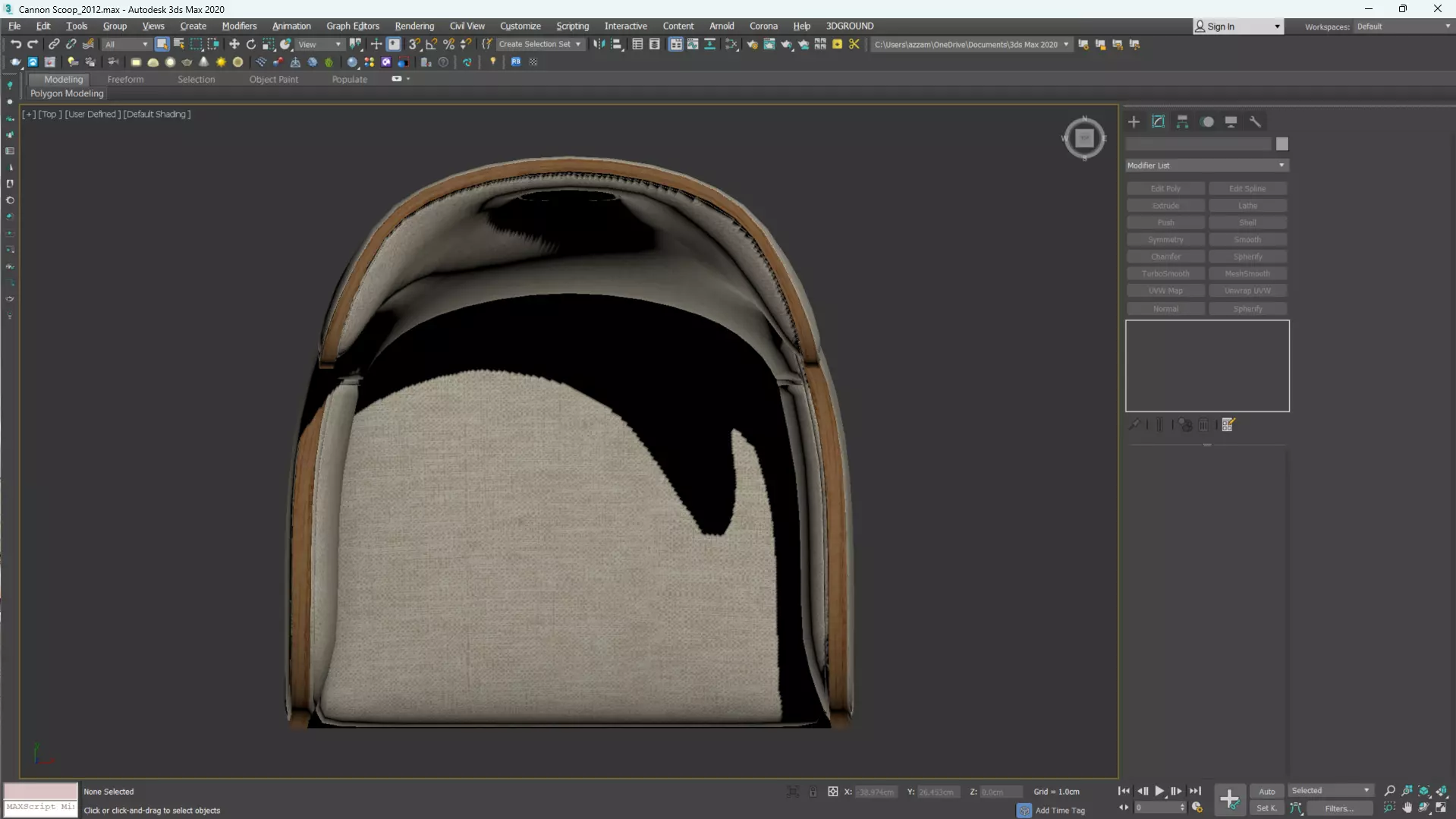The image size is (1456, 819).
Task: Click the TurboSmooth modifier button
Action: click(1165, 273)
